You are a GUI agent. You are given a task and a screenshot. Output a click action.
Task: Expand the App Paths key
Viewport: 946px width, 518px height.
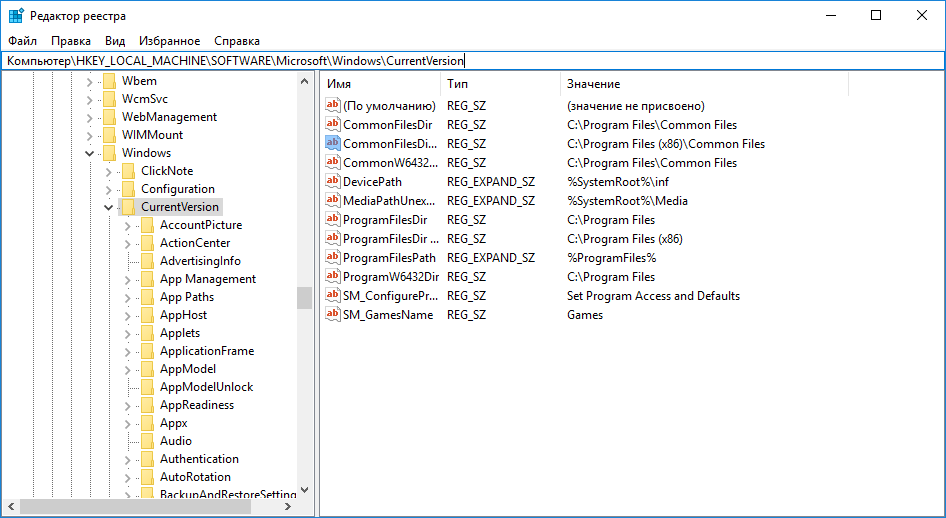pyautogui.click(x=128, y=297)
